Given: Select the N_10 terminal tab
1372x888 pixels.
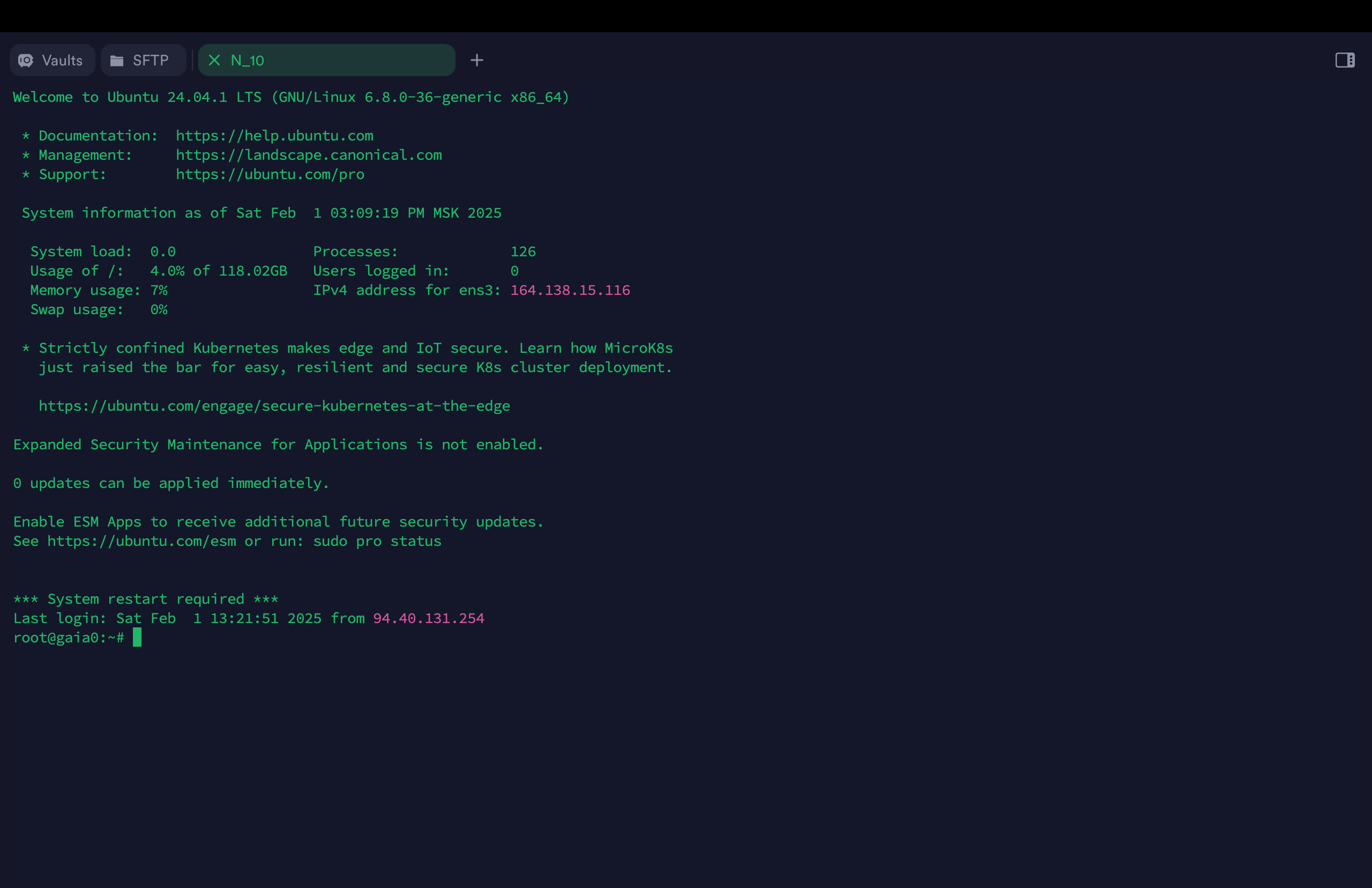Looking at the screenshot, I should (x=327, y=60).
